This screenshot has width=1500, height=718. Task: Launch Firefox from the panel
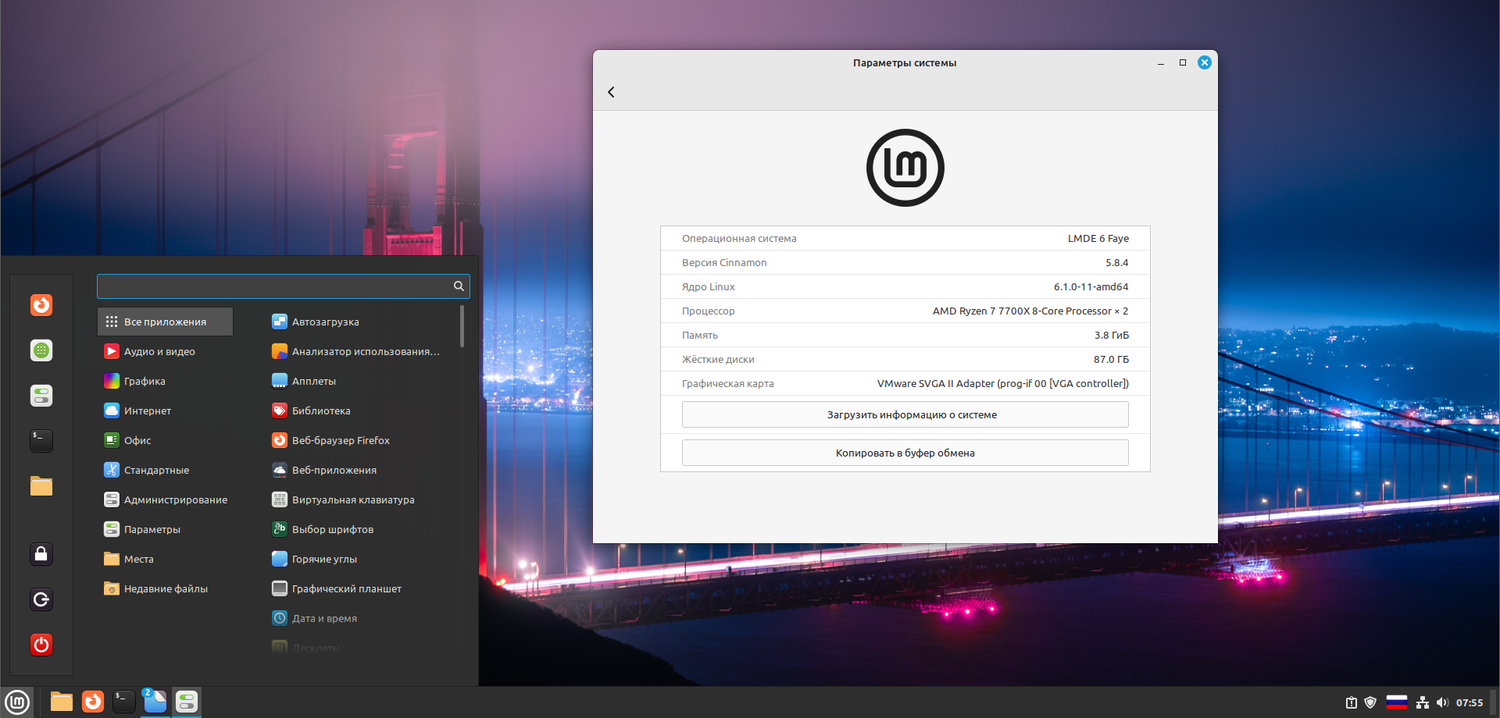92,702
